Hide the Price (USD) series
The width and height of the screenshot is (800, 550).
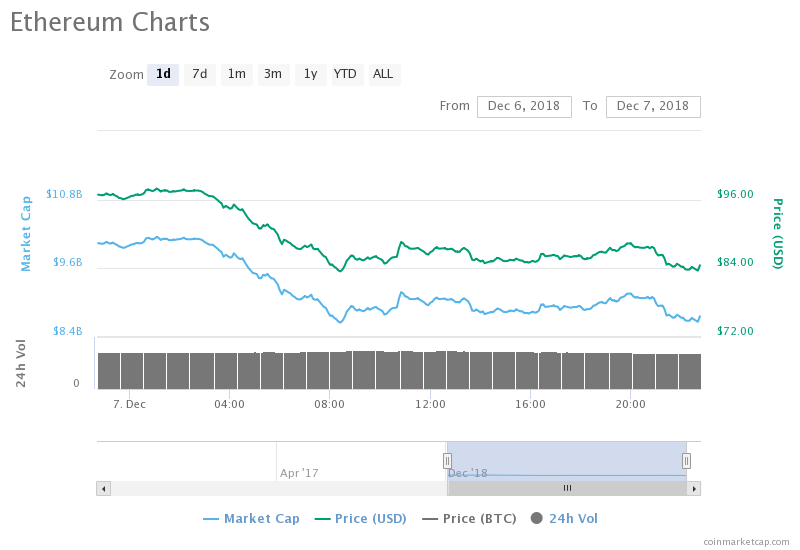(x=360, y=518)
